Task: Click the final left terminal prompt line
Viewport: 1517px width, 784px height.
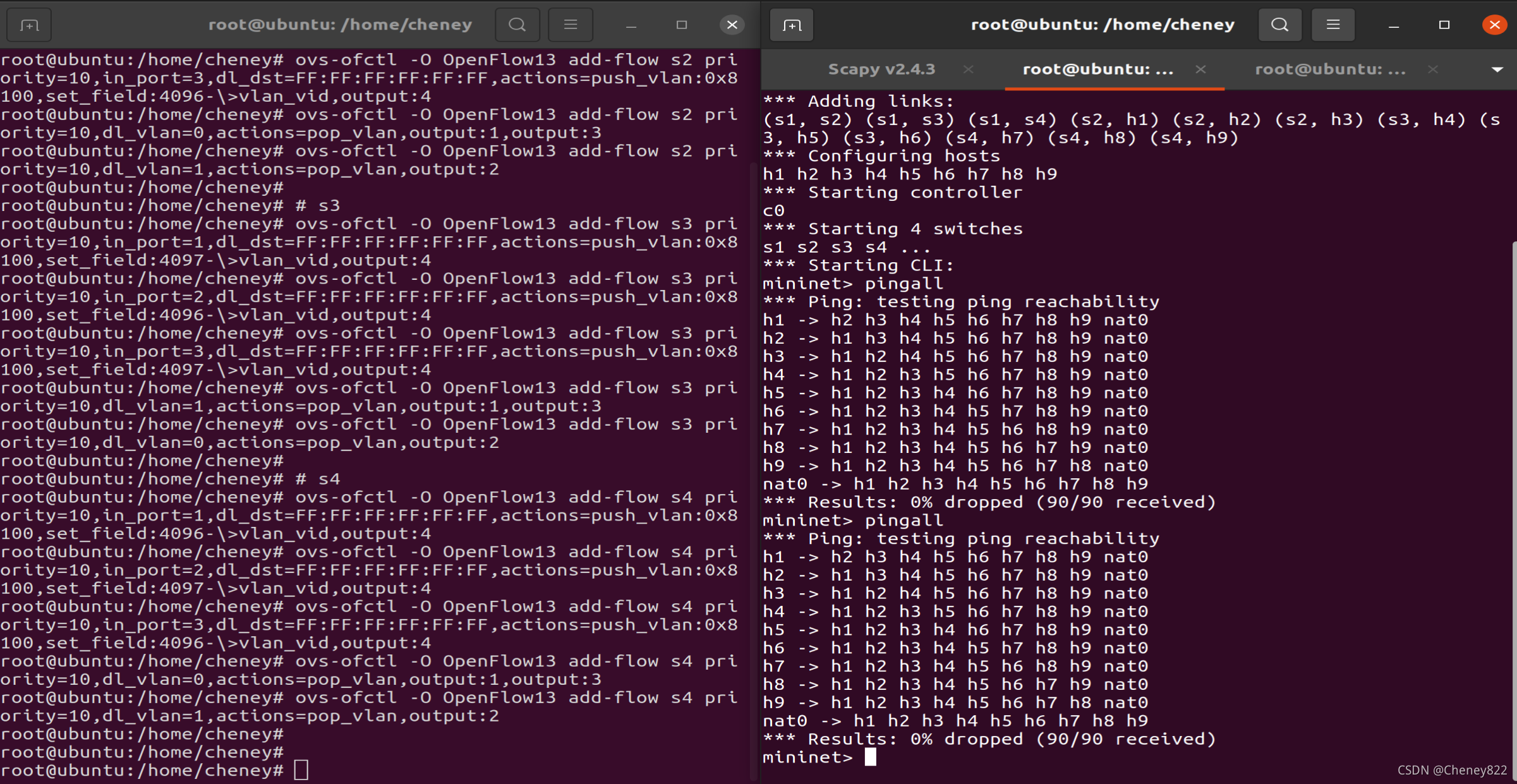Action: 154,770
